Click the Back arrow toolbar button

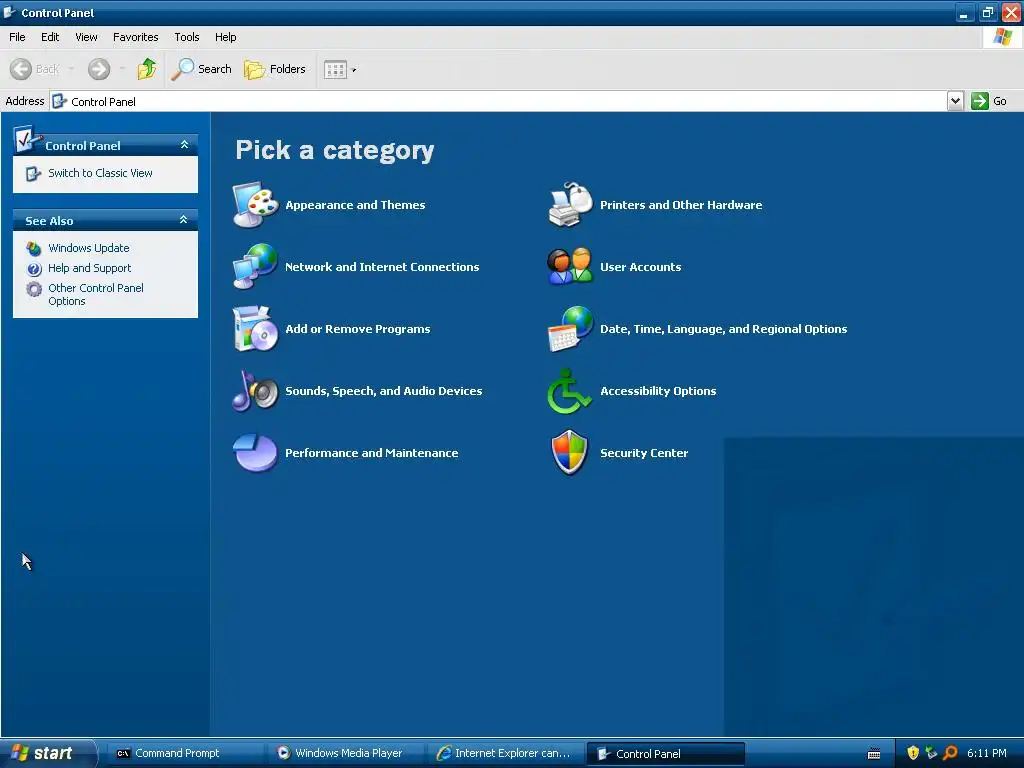pyautogui.click(x=35, y=69)
